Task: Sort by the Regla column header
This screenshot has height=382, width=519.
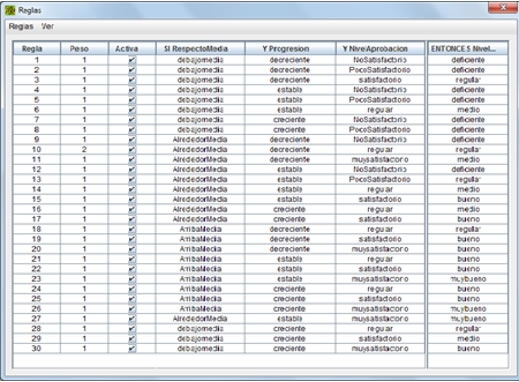Action: [37, 49]
